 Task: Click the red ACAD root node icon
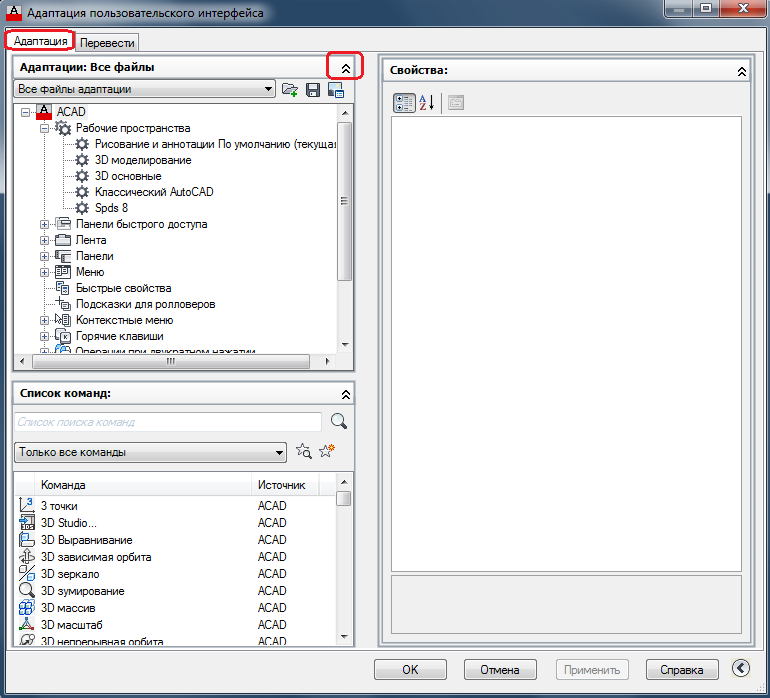click(x=44, y=112)
